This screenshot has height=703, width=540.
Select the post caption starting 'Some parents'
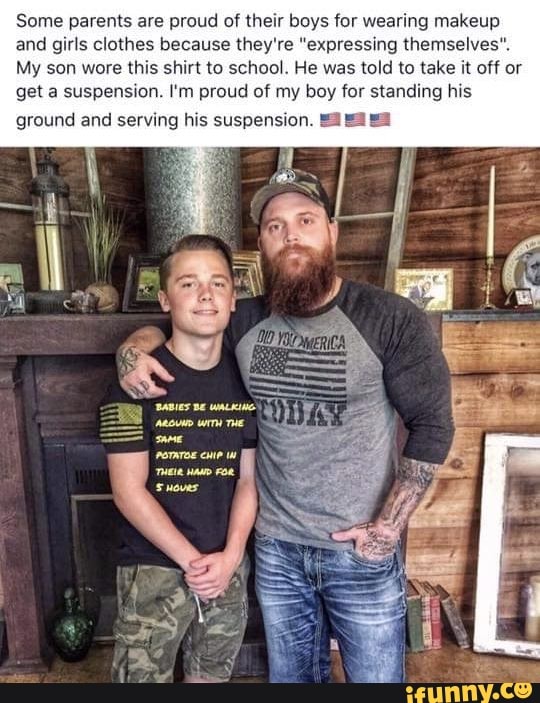[269, 68]
